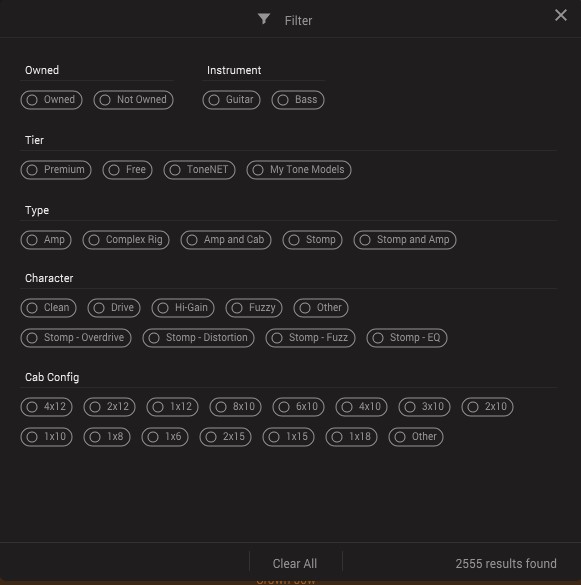Select the 1x15 cab config
581x585 pixels.
pyautogui.click(x=288, y=437)
